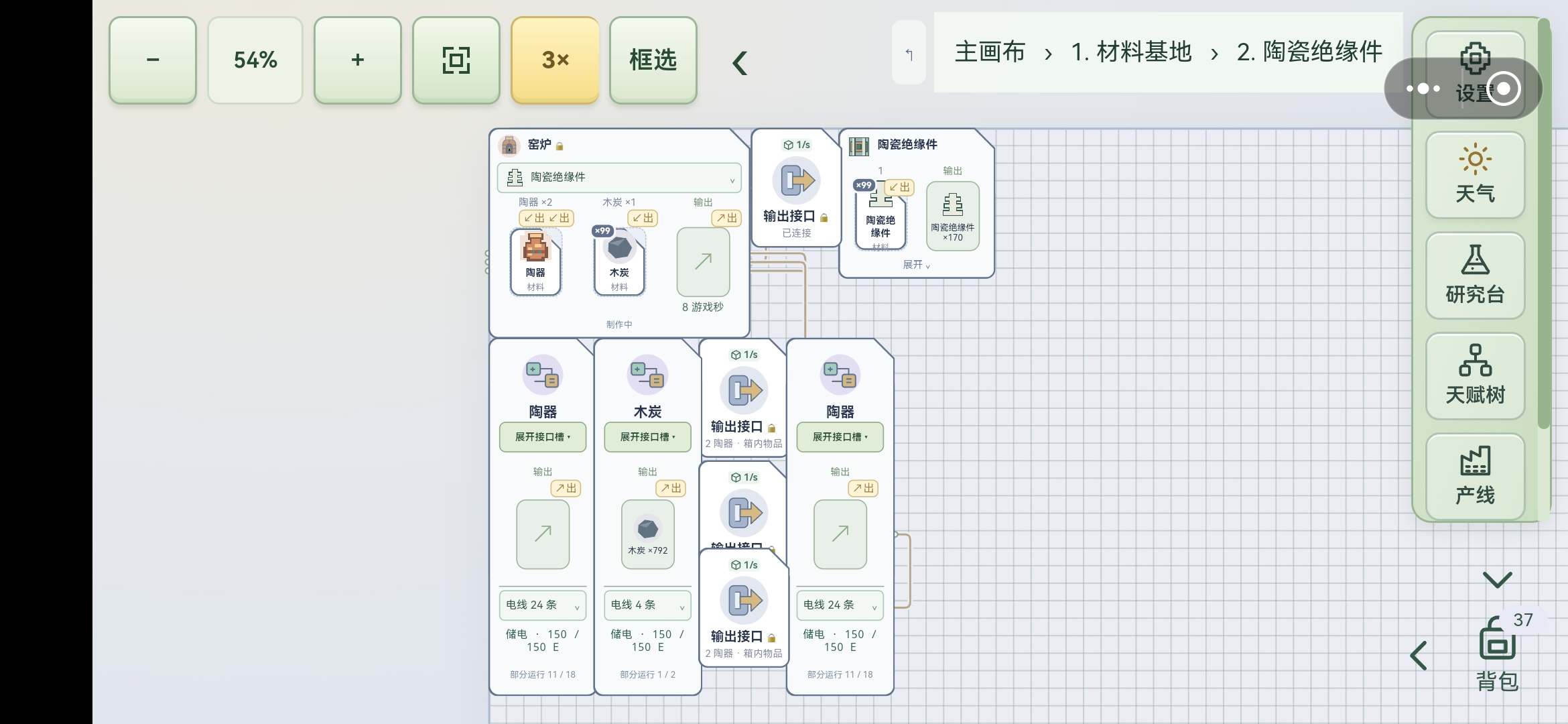Screen dimensions: 1568x724
Task: Toggle ↗出 tag above kiln output
Action: (726, 218)
